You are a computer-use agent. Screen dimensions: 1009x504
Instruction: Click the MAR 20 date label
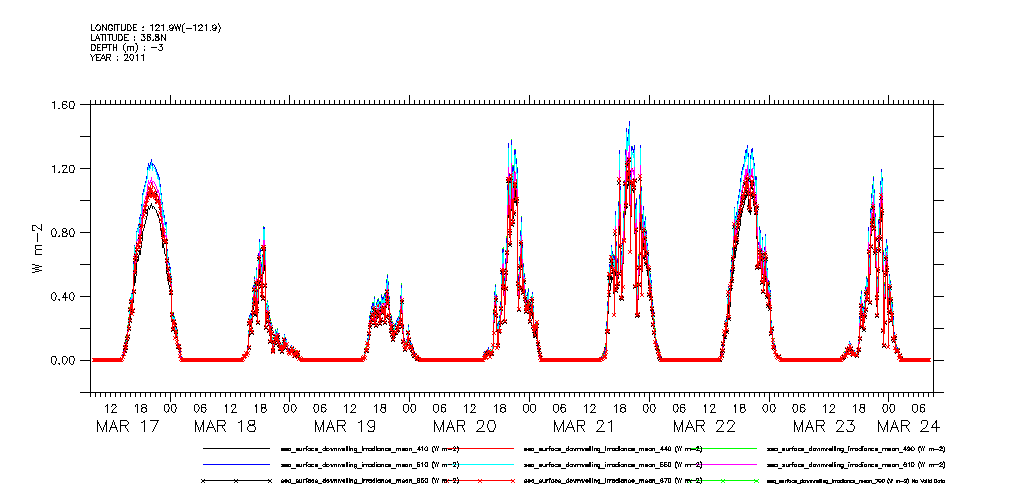[464, 426]
